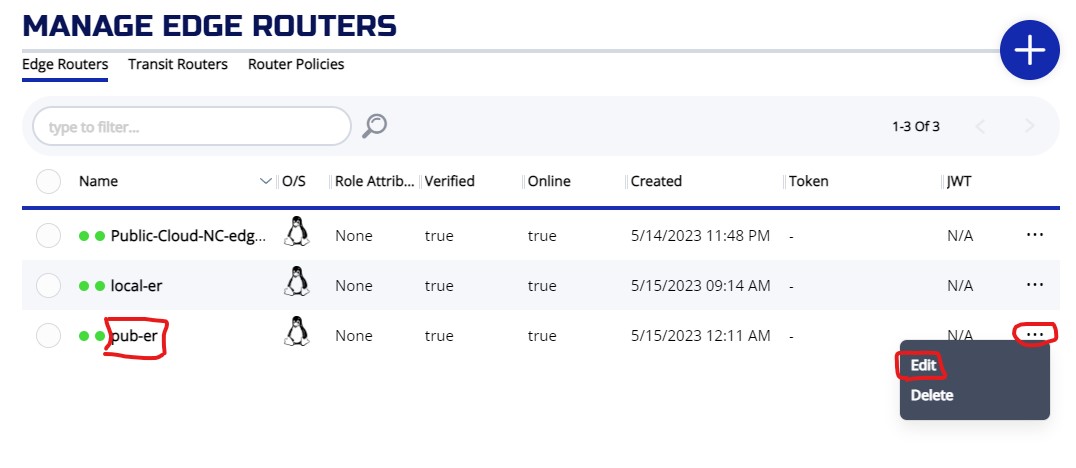
Task: Click the blue plus add router button
Action: tap(1030, 50)
